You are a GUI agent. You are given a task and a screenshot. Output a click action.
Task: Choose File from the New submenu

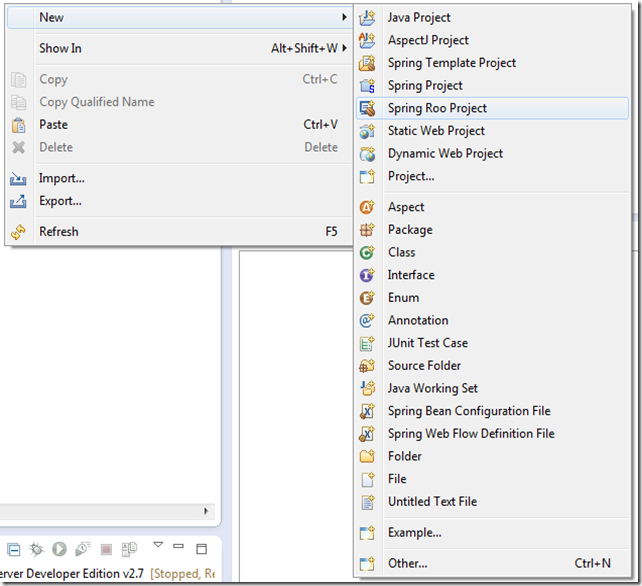coord(493,479)
